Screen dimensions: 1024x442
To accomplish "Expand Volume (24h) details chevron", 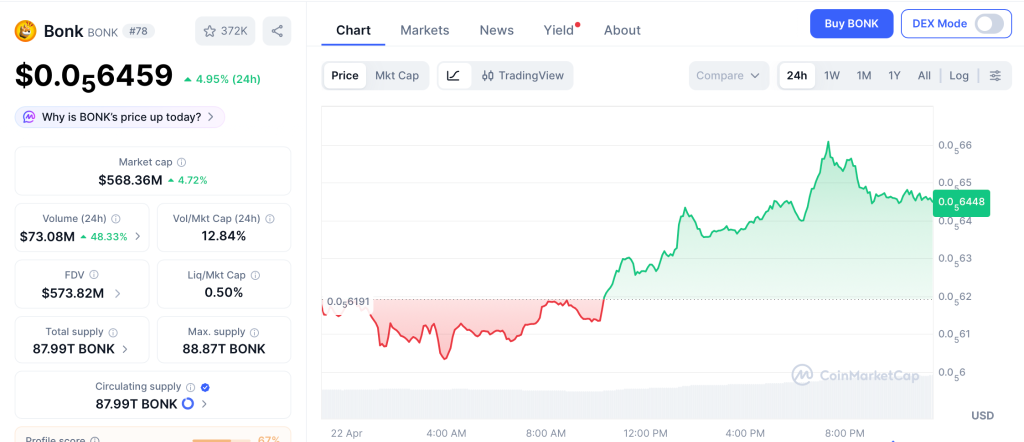I will click(x=137, y=237).
